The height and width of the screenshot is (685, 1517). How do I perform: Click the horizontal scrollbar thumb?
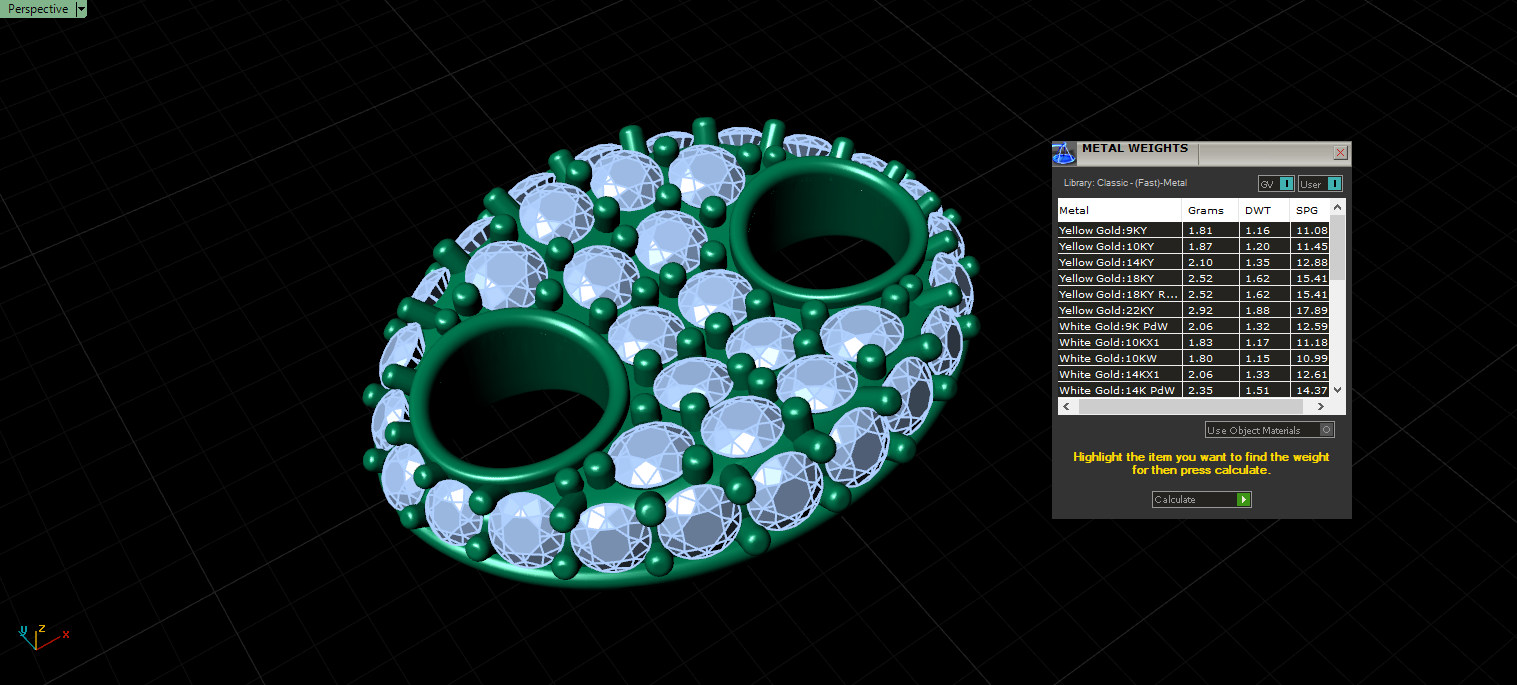(x=1190, y=407)
